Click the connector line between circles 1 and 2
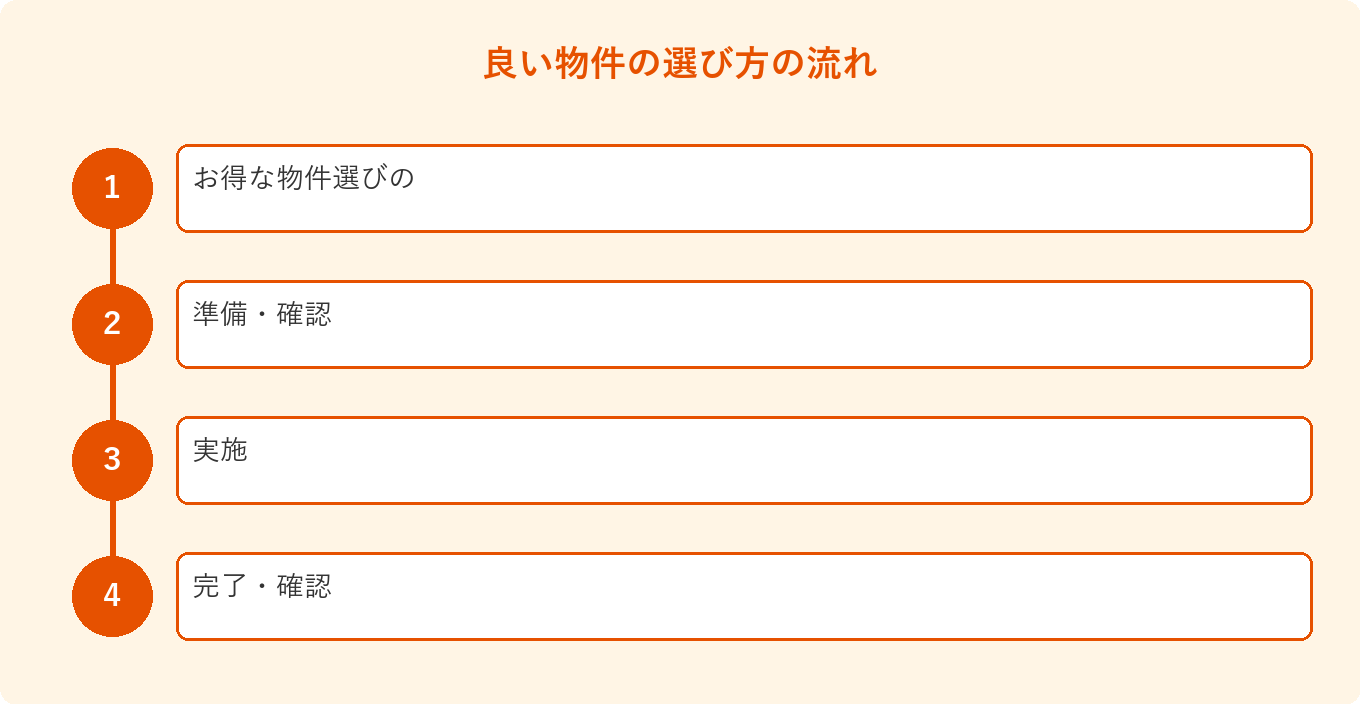Image resolution: width=1360 pixels, height=704 pixels. (112, 256)
